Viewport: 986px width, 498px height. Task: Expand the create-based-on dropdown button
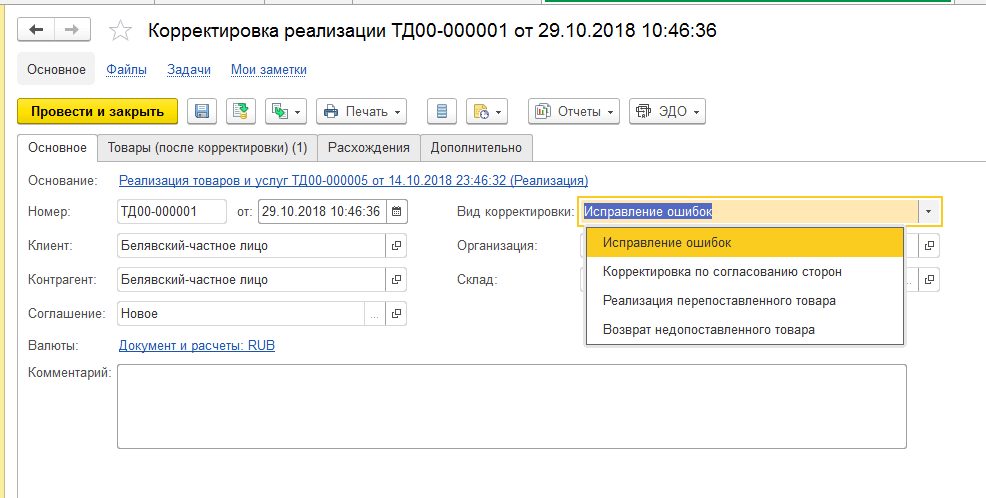286,111
